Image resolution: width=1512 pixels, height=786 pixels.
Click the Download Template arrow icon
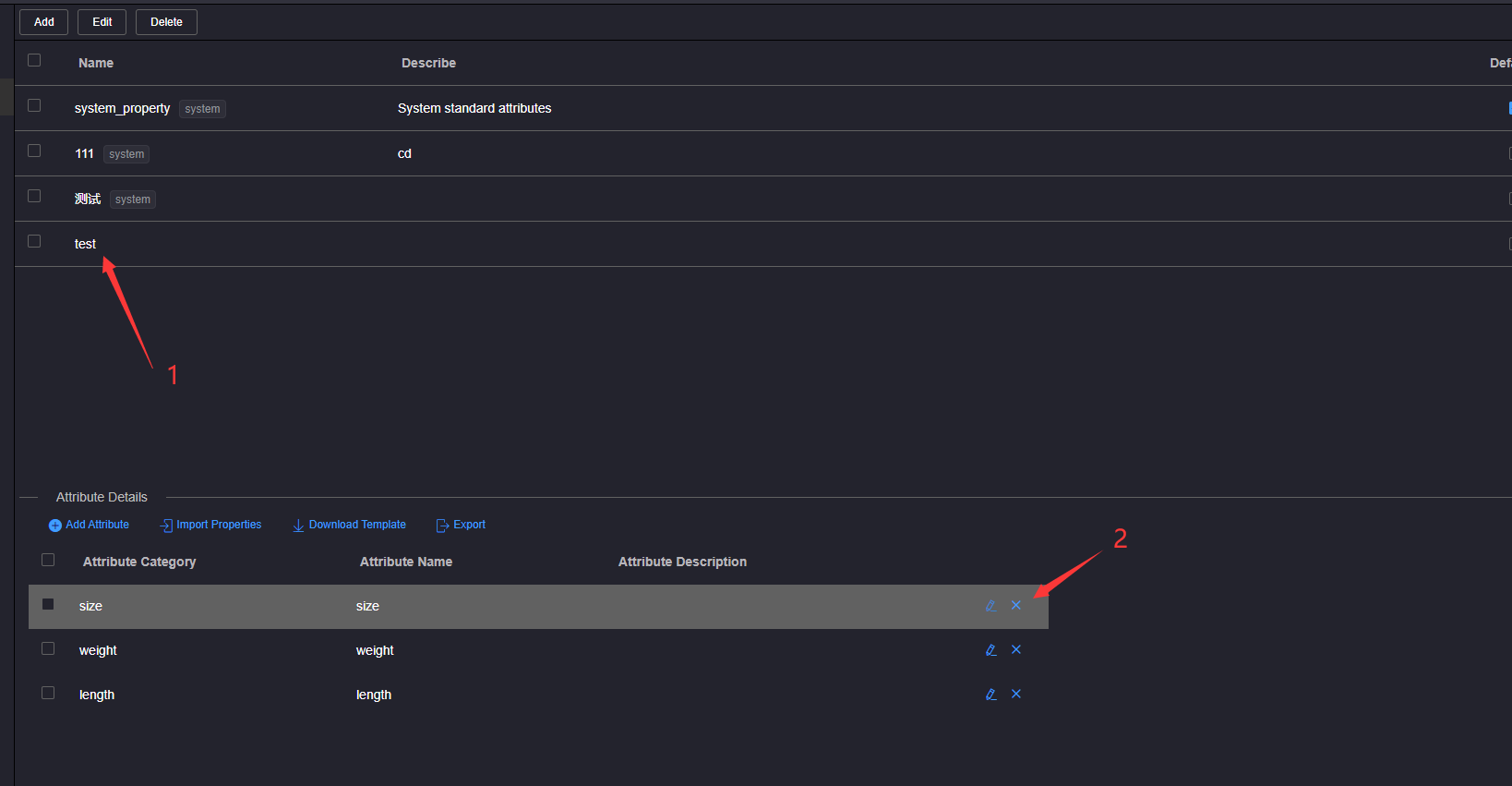pos(298,526)
